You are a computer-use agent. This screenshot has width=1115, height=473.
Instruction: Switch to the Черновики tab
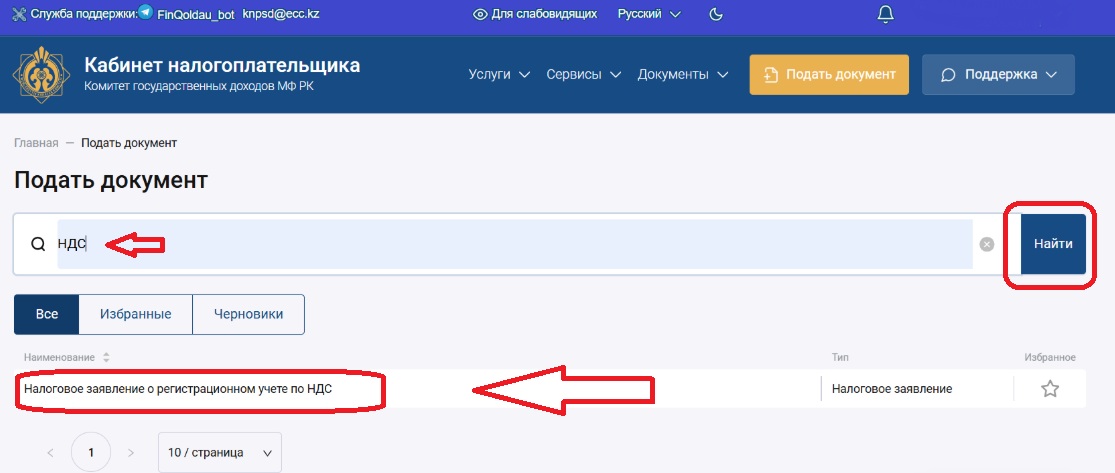248,314
